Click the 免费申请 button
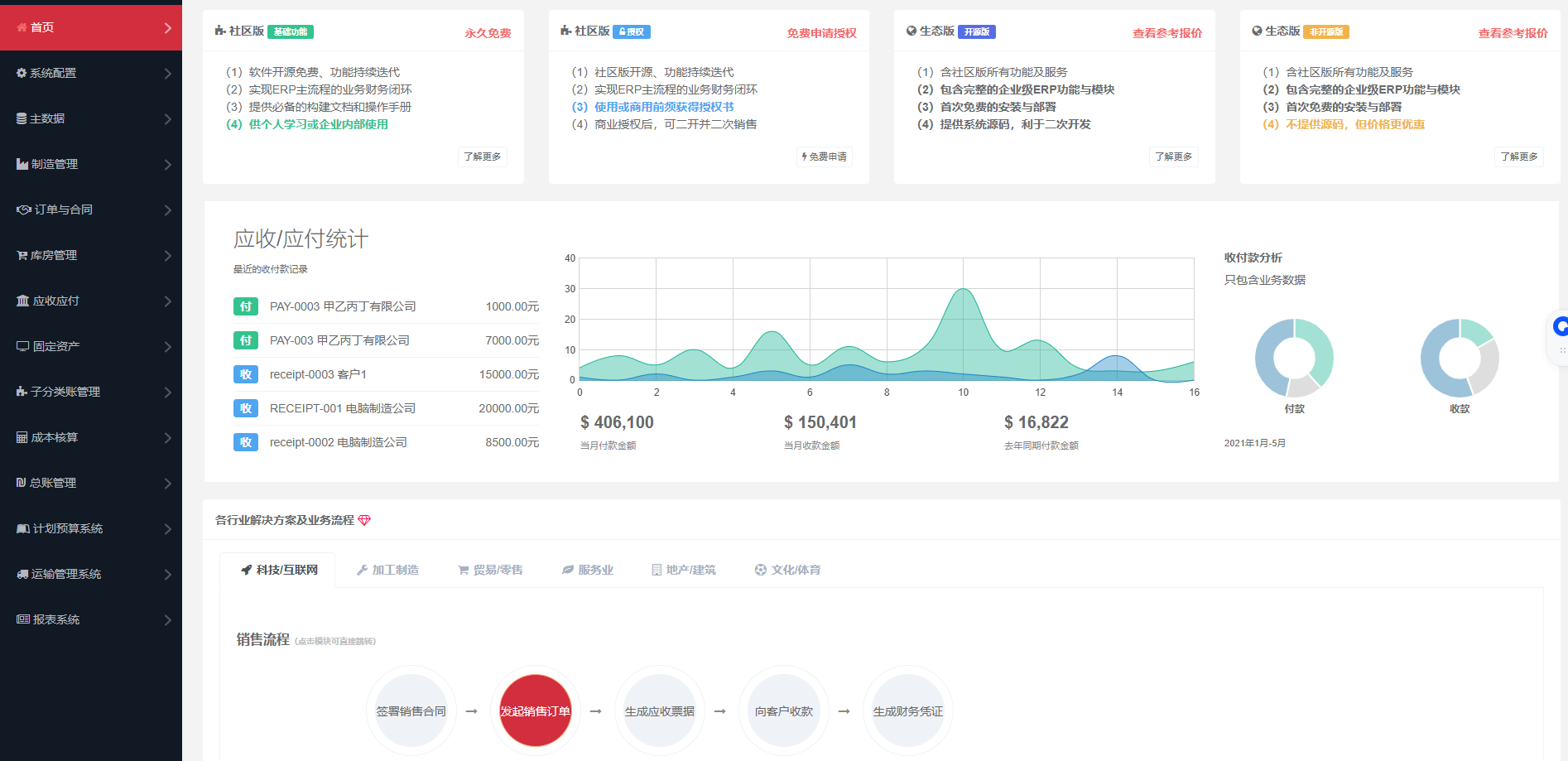The width and height of the screenshot is (1568, 761). pos(825,157)
